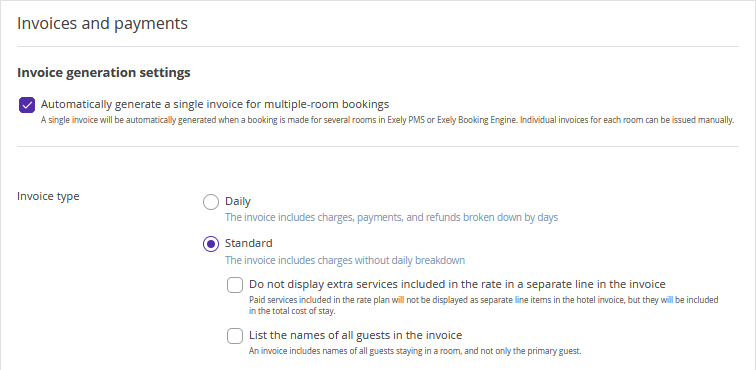The width and height of the screenshot is (756, 370).
Task: Click the 'Daily' option label
Action: point(238,201)
